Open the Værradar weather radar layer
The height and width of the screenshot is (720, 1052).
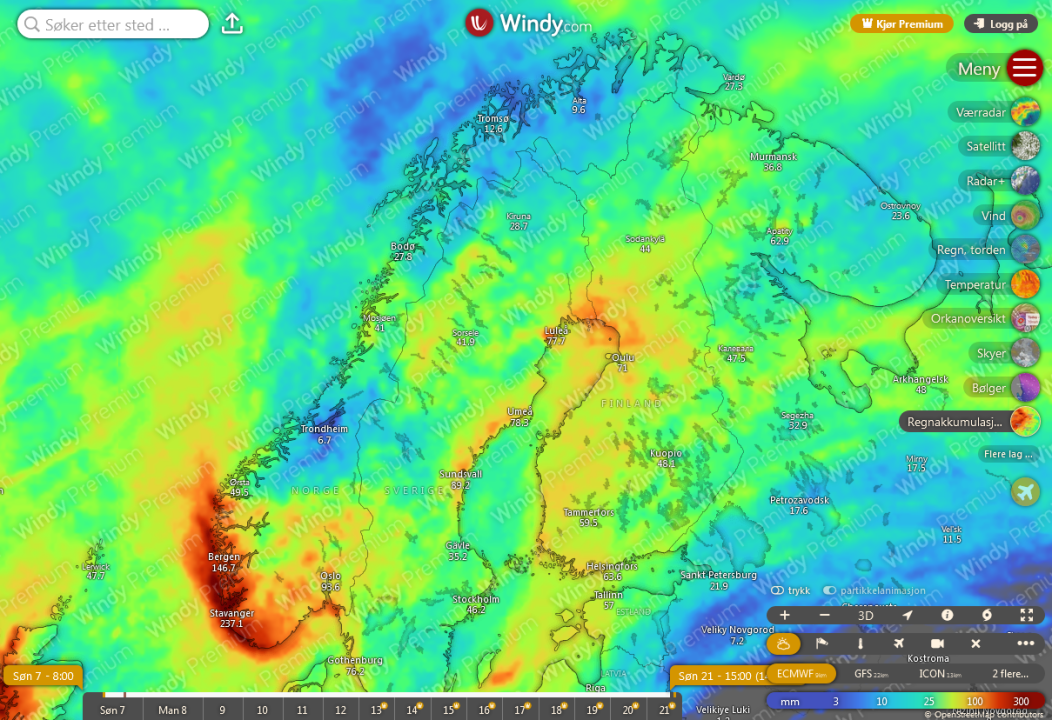tap(1024, 111)
